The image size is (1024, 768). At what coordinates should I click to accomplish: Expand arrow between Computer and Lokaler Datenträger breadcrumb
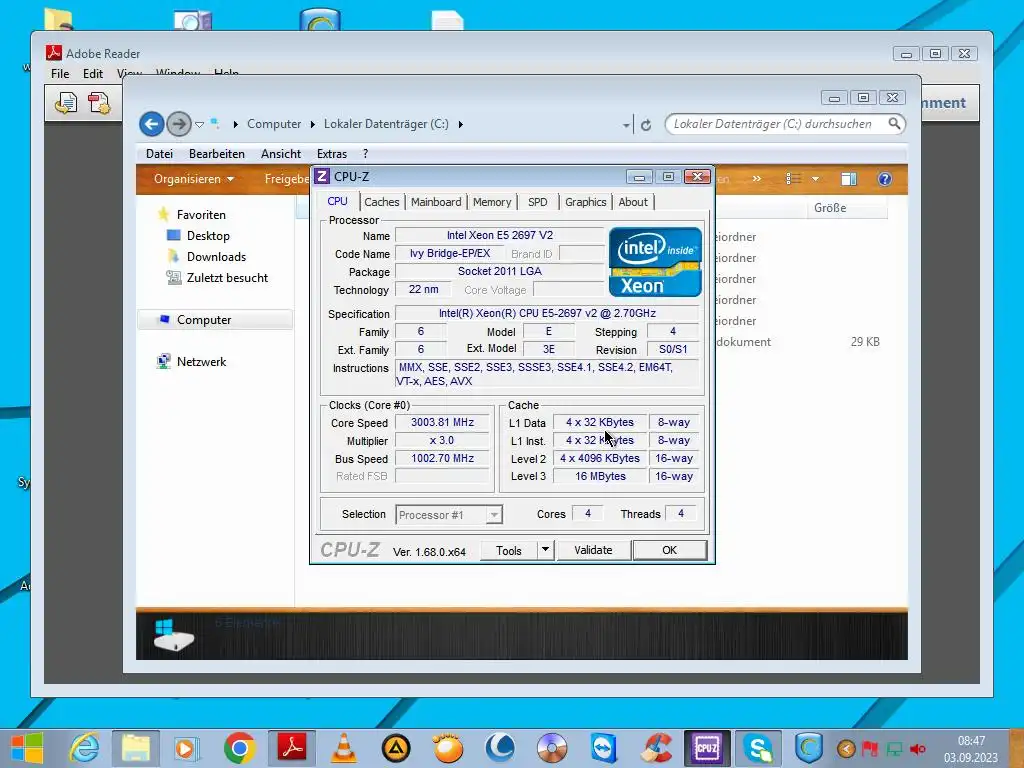pos(312,124)
